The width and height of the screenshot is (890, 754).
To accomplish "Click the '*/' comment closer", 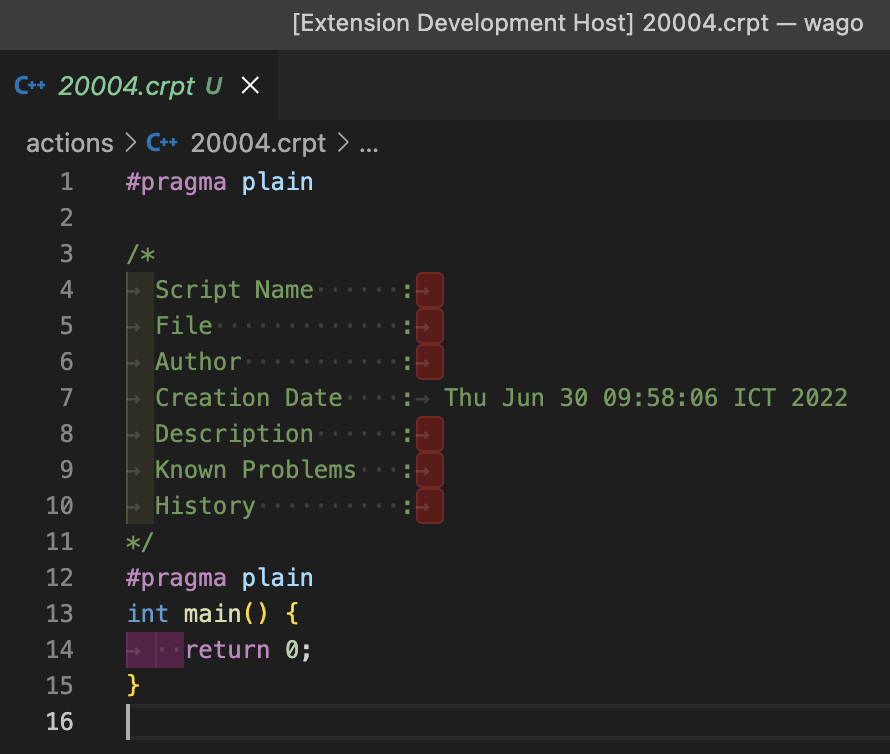I will pos(140,542).
